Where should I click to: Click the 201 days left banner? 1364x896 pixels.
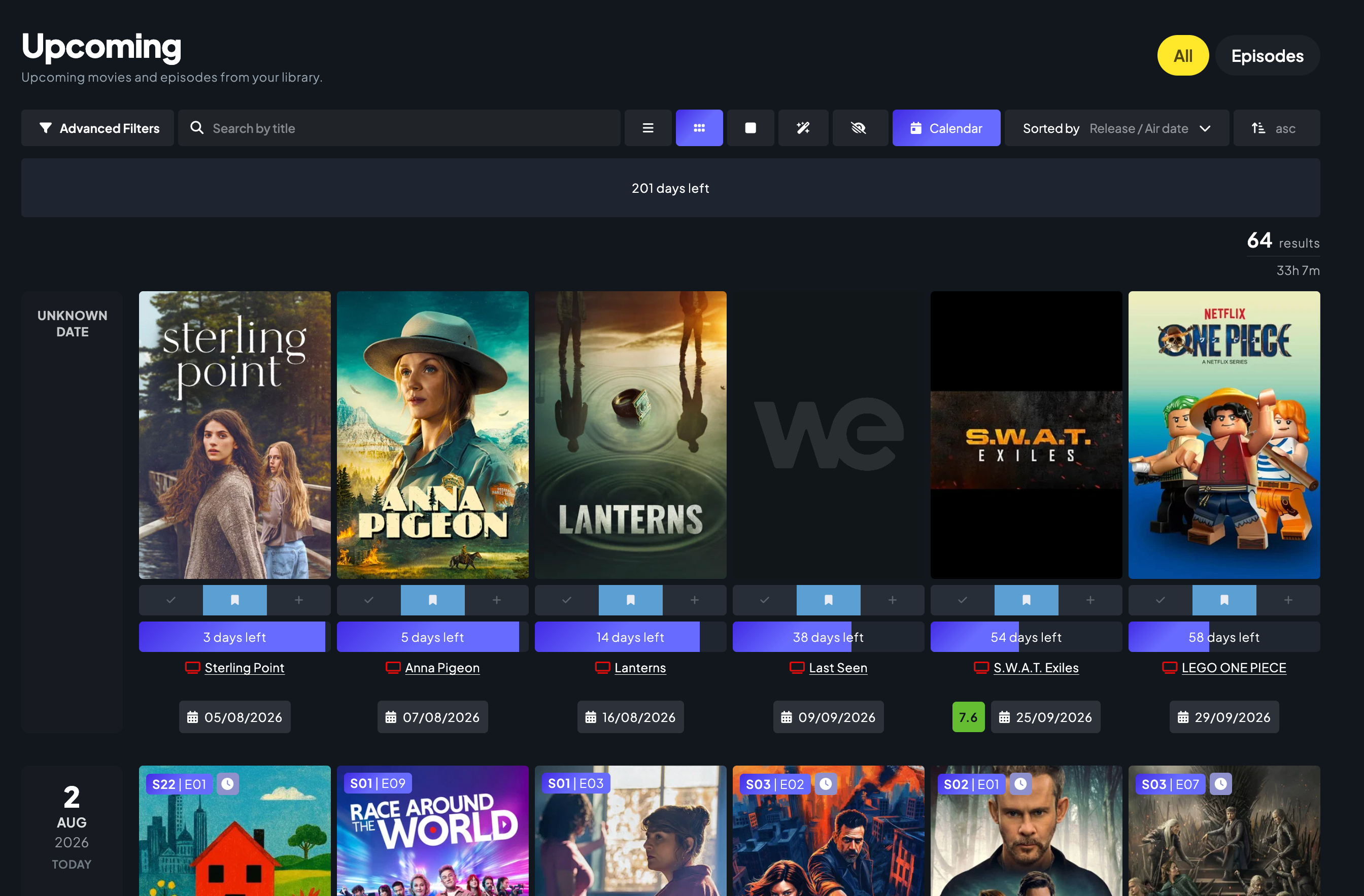[x=670, y=188]
